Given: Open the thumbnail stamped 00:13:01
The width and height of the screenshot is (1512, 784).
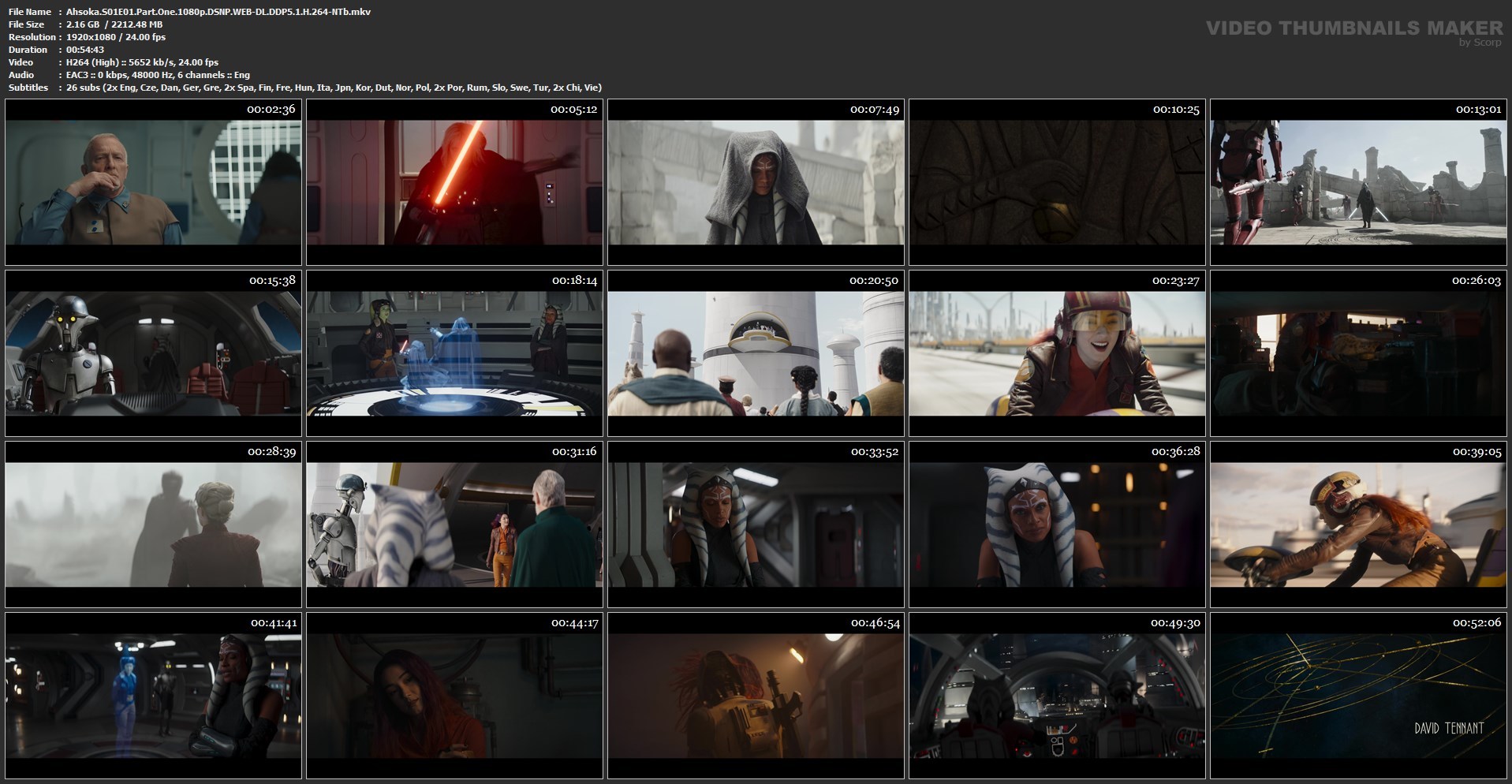Looking at the screenshot, I should (x=1358, y=182).
